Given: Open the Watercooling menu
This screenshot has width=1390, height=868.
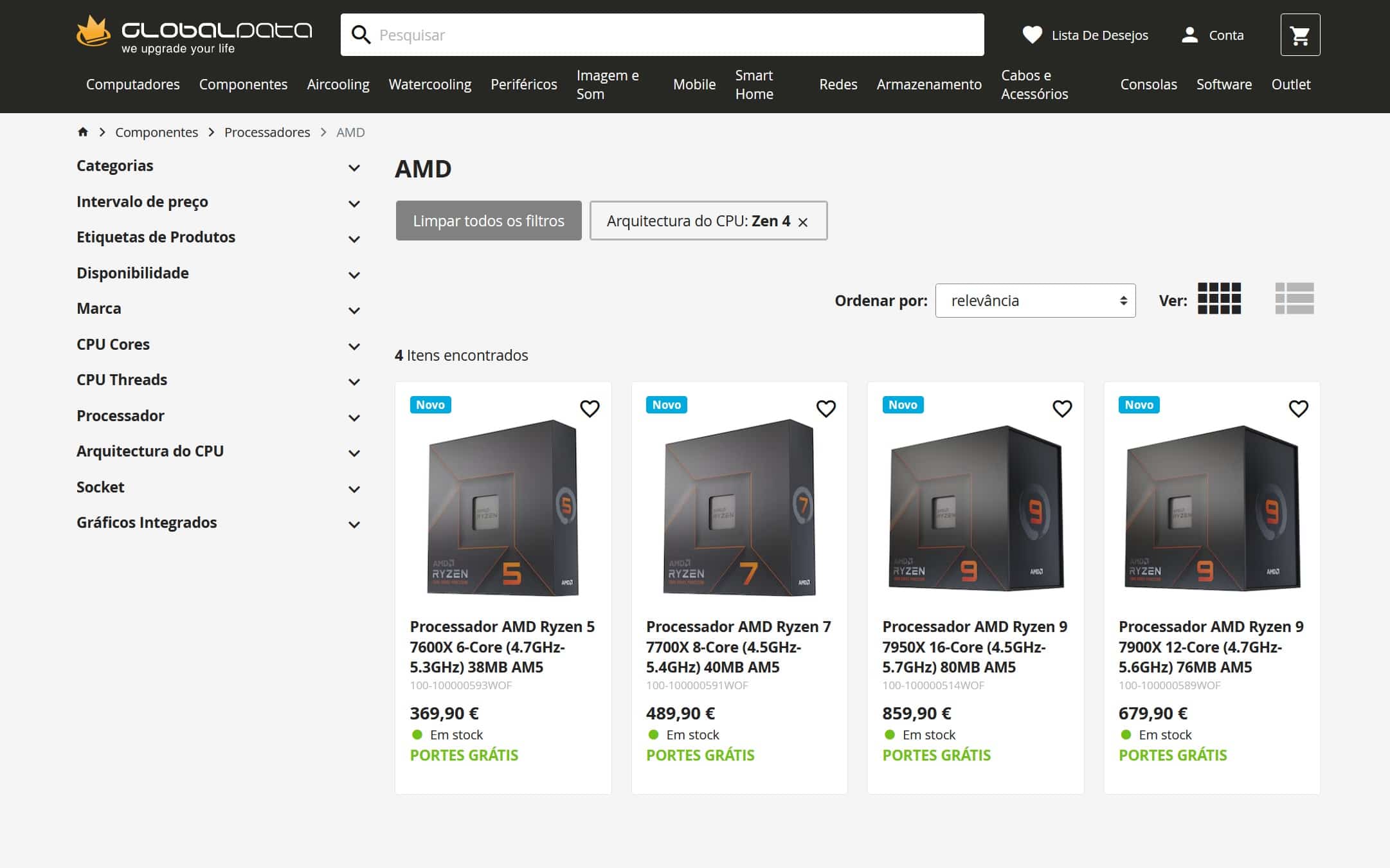Looking at the screenshot, I should click(430, 84).
